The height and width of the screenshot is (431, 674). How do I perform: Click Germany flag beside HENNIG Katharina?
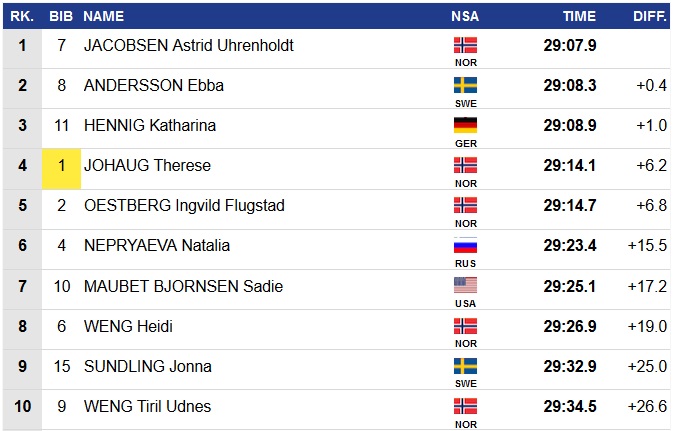pos(465,125)
